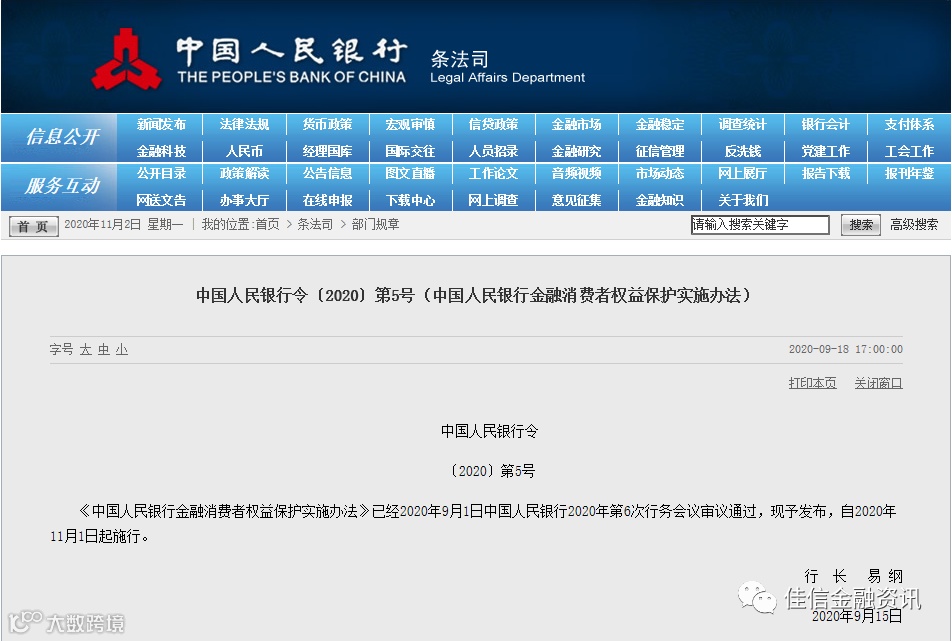The image size is (952, 641).
Task: Click 人员招录 navigation item
Action: pos(493,151)
